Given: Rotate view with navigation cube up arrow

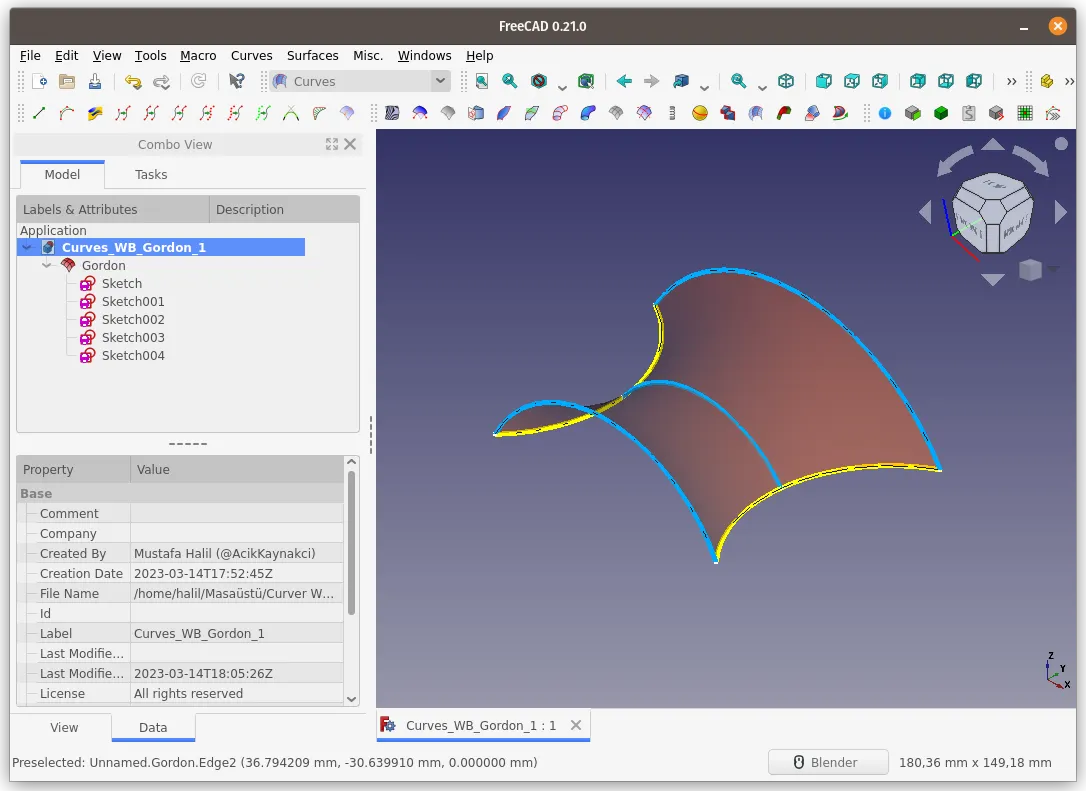Looking at the screenshot, I should 992,144.
